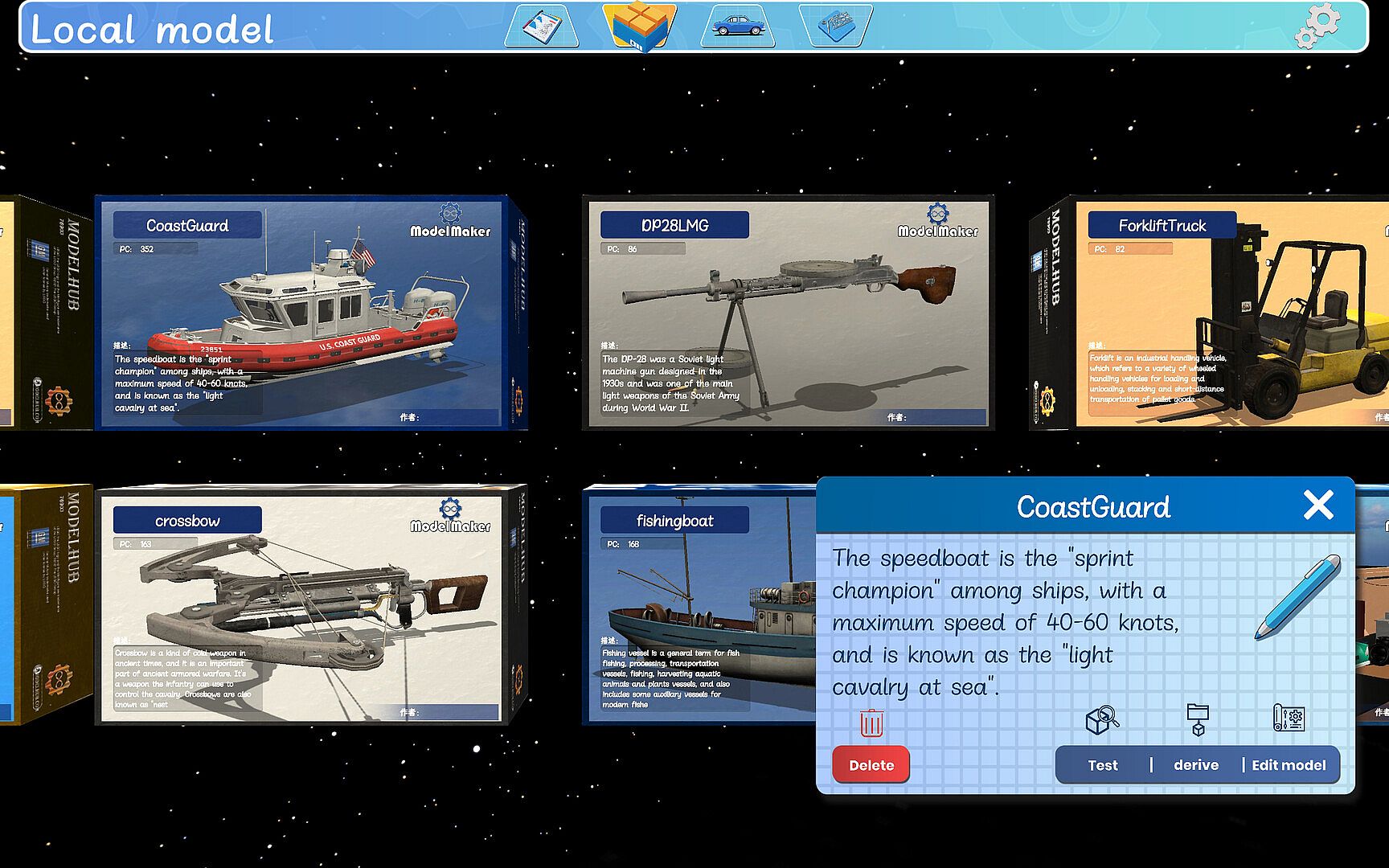Click the fishingboat title label
This screenshot has height=868, width=1389.
675,521
